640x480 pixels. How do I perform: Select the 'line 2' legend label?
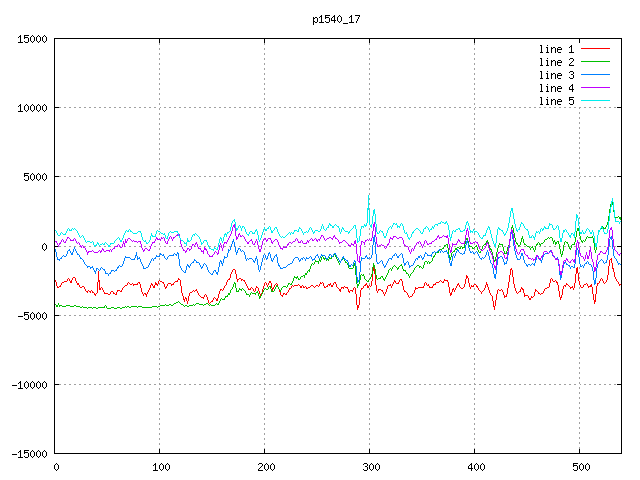click(556, 62)
